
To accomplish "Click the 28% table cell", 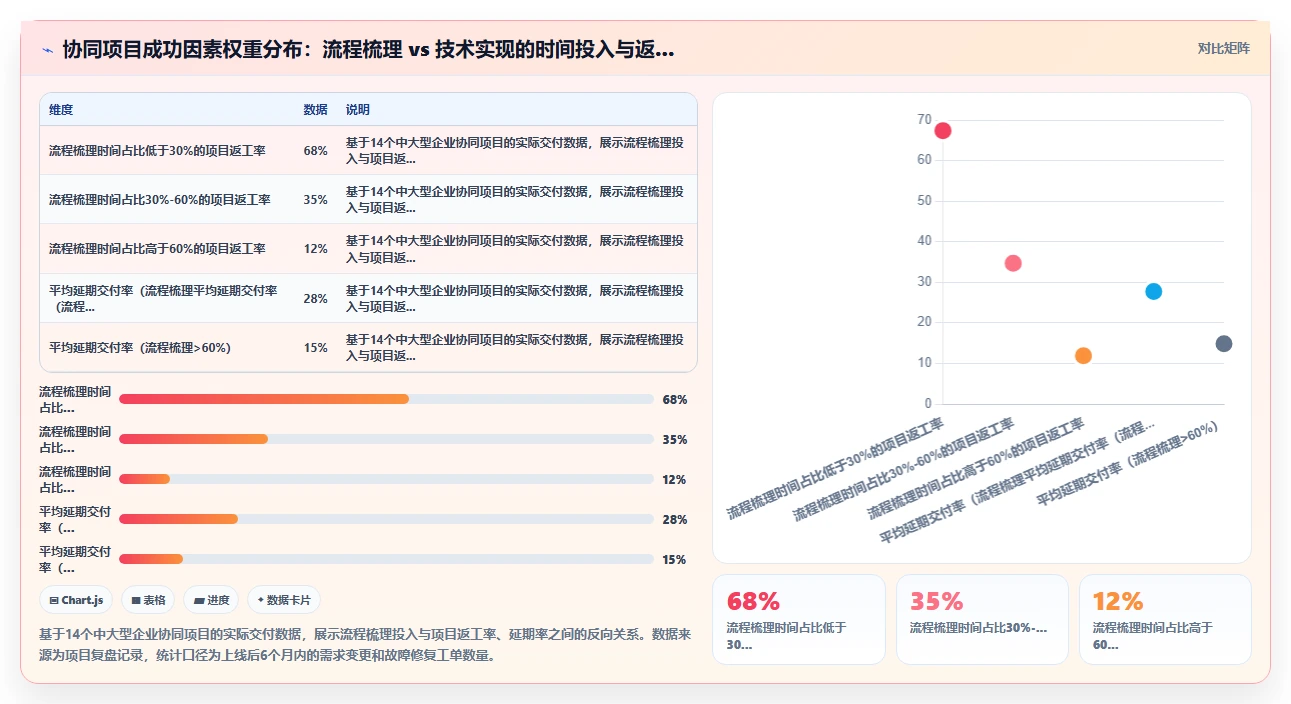I will pos(315,298).
